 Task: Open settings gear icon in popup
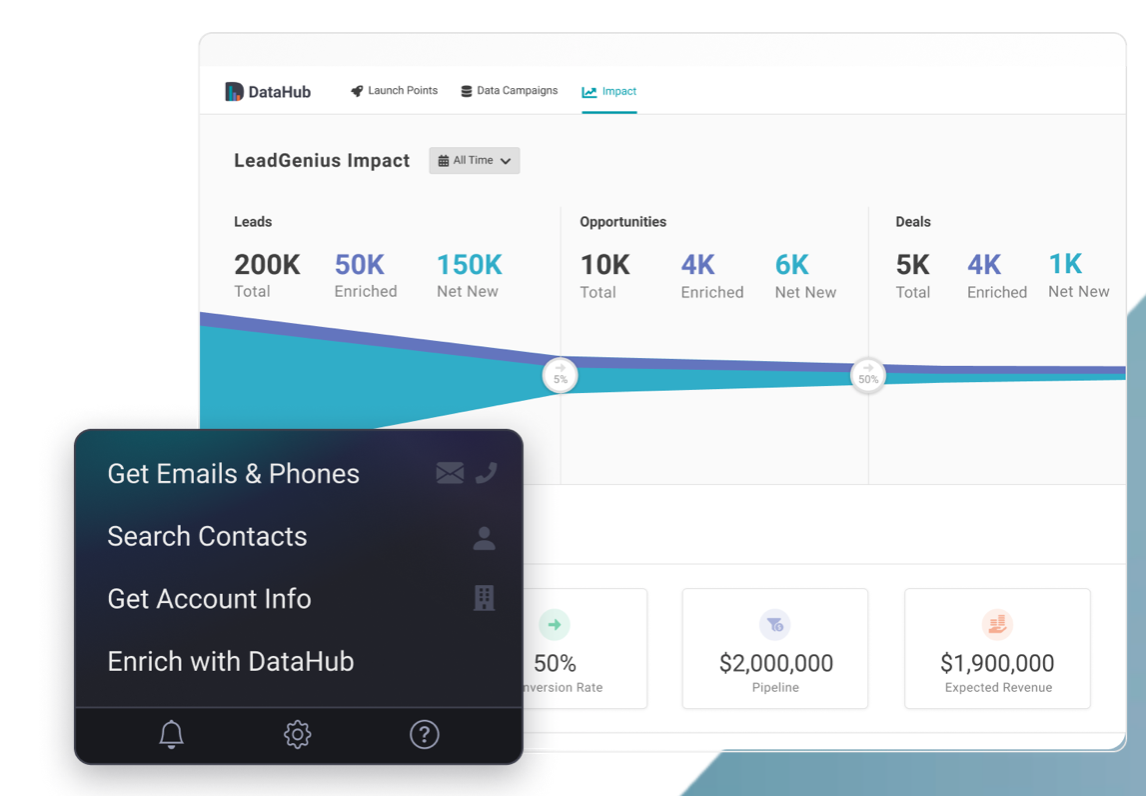[x=297, y=734]
